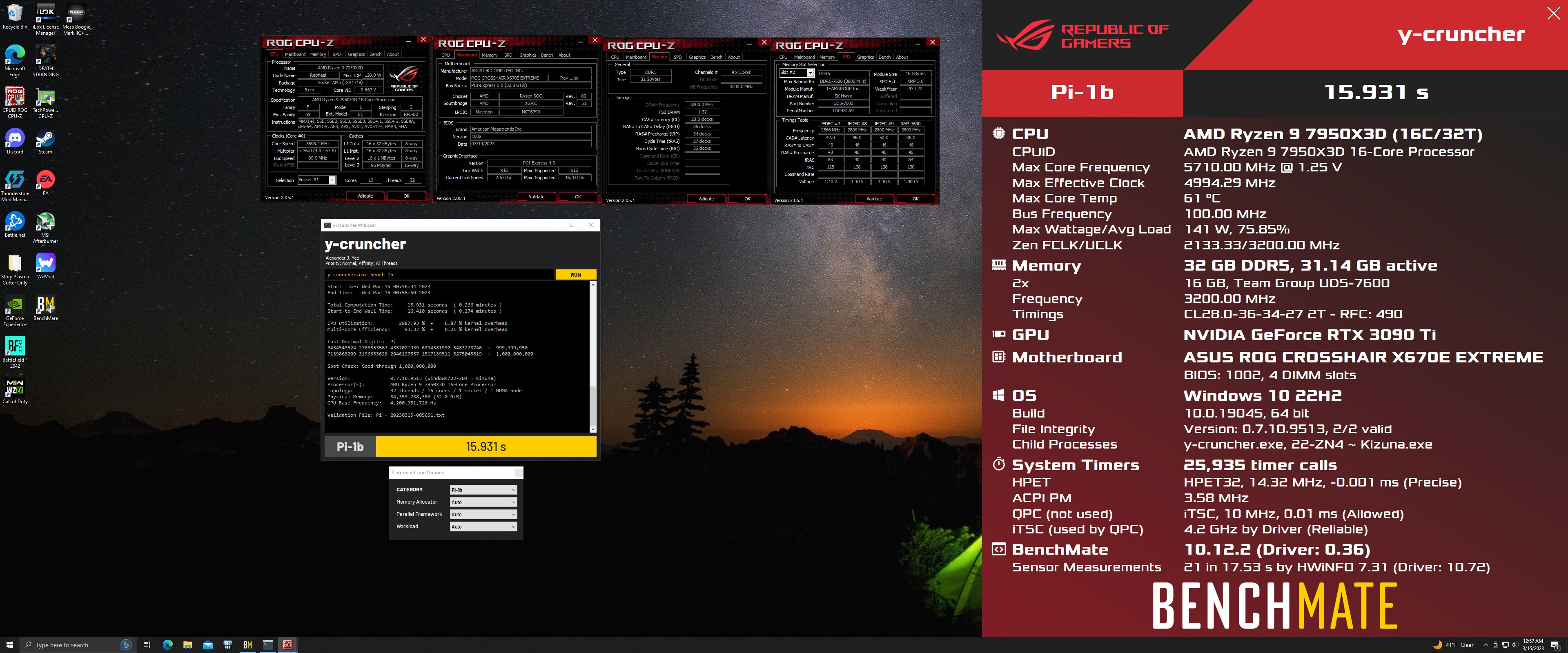Open the console window taskbar icon
The image size is (1568, 653).
[x=267, y=644]
